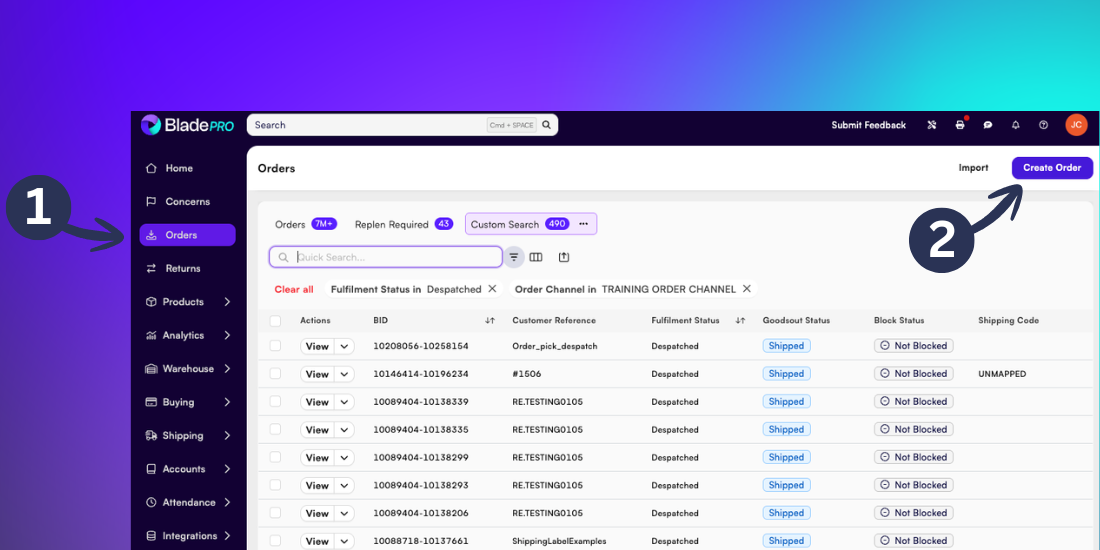1100x550 pixels.
Task: Sort by Fulfilment Status column arrows
Action: [x=740, y=321]
